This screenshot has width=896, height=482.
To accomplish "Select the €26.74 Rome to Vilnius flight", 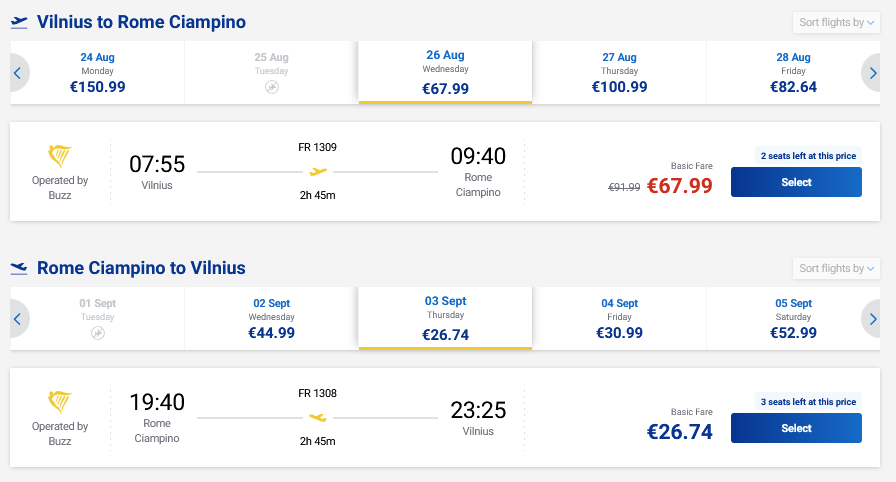I will coord(796,428).
